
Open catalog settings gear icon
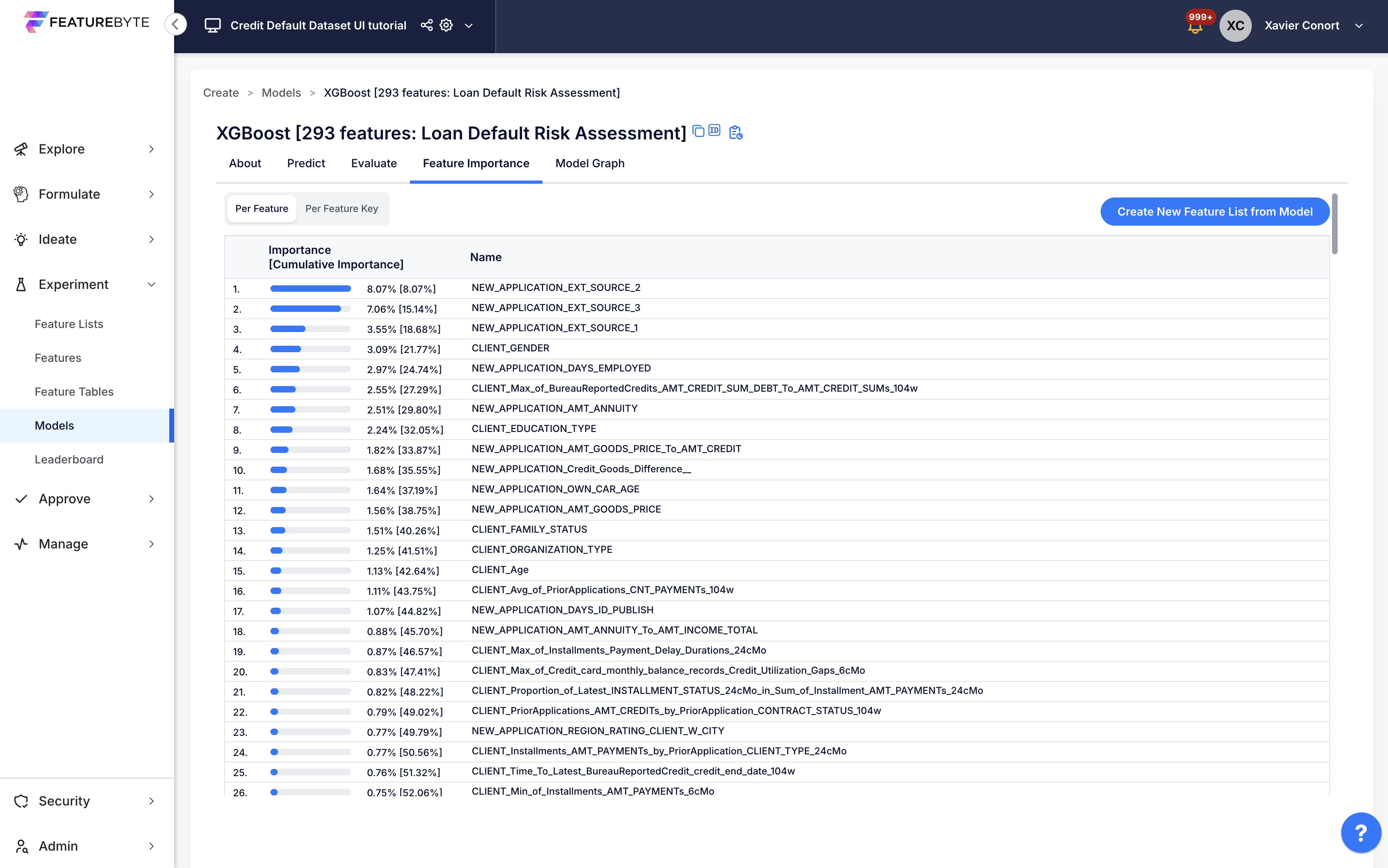(x=447, y=25)
